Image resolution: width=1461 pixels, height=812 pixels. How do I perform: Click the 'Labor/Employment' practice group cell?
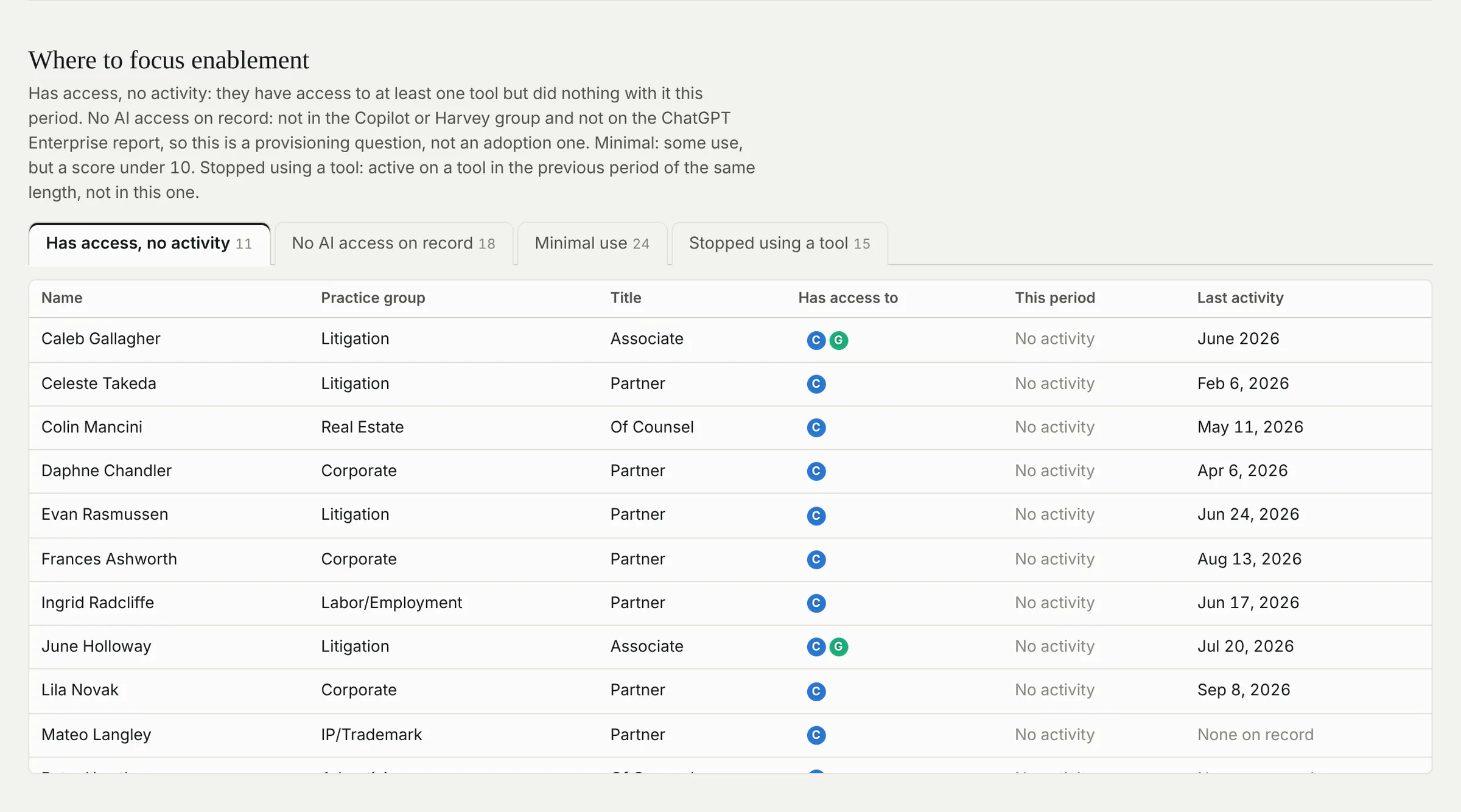click(x=391, y=603)
